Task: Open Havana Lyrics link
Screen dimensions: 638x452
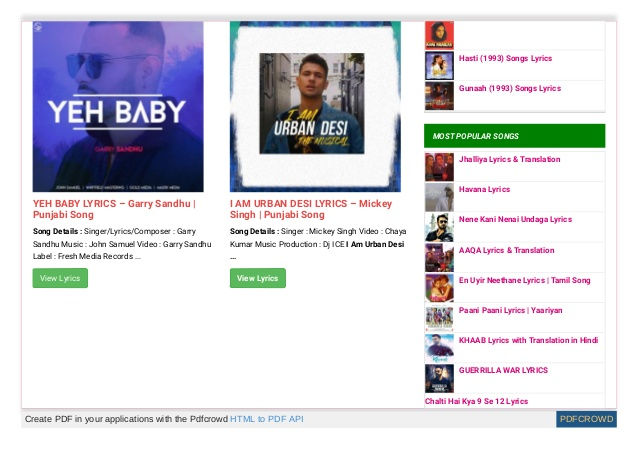Action: (484, 190)
